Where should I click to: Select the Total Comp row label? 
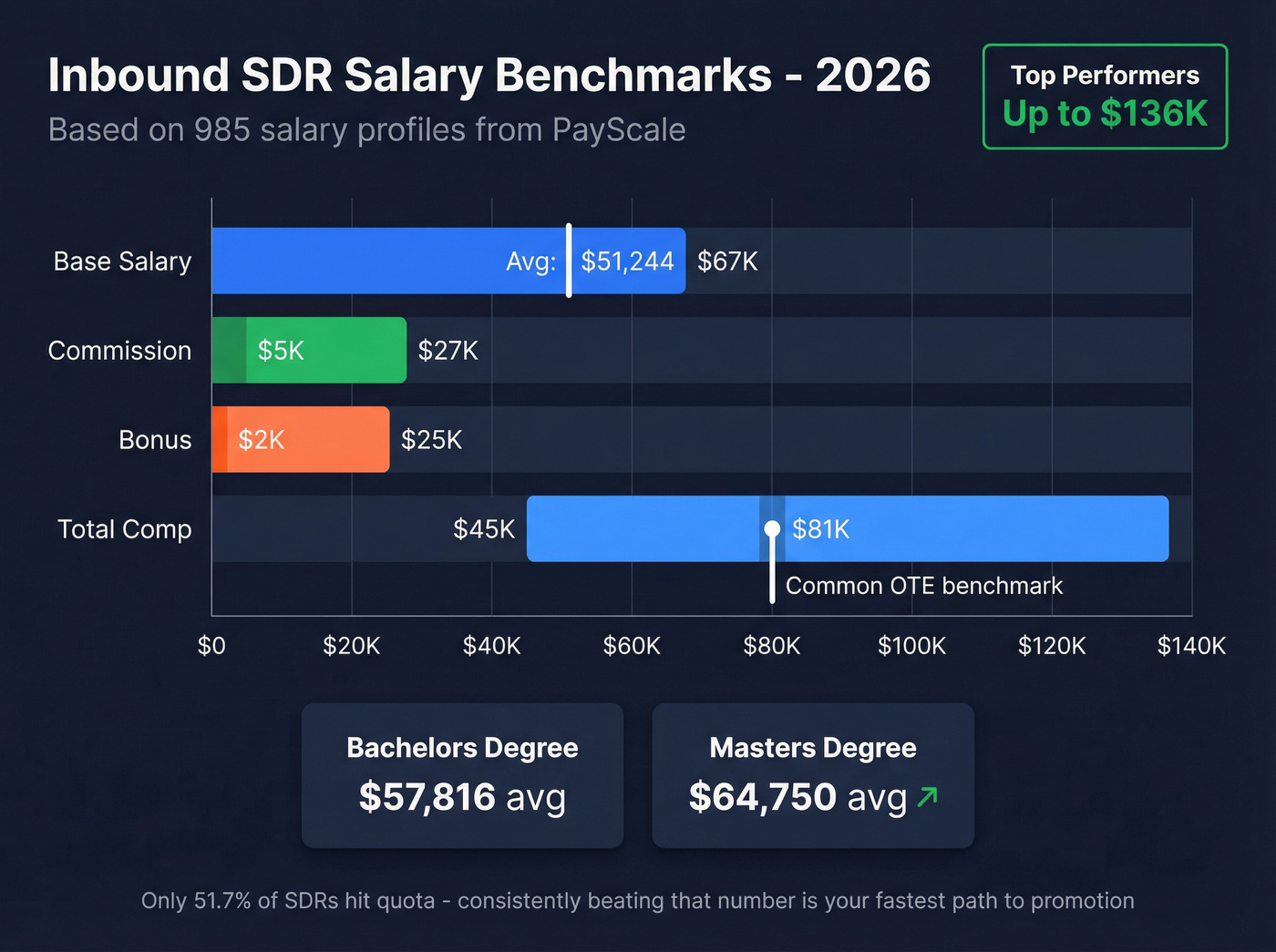(x=124, y=529)
